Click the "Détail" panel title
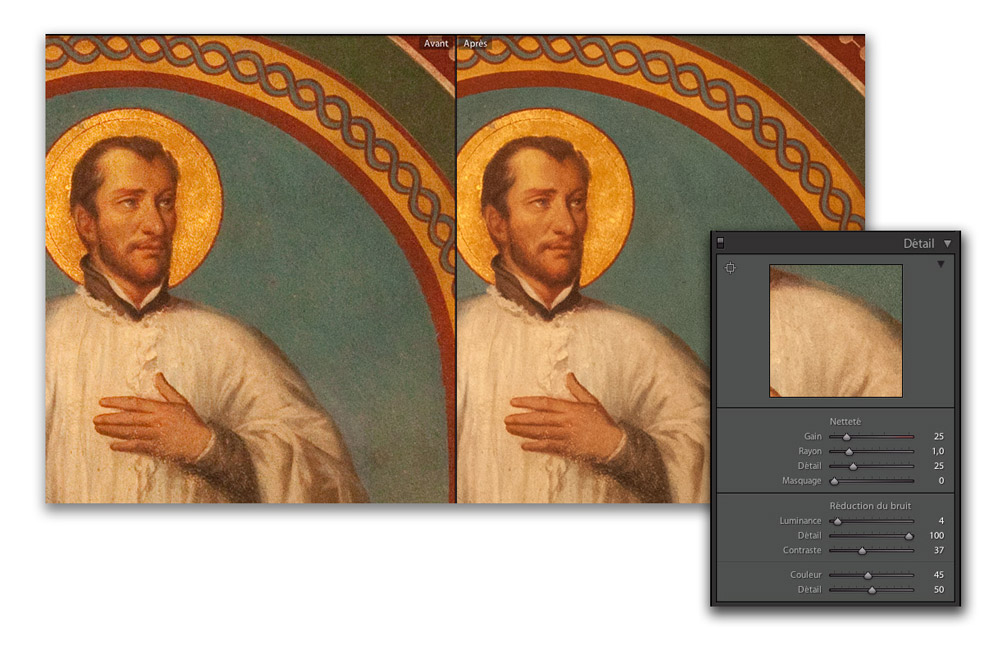 pyautogui.click(x=918, y=244)
